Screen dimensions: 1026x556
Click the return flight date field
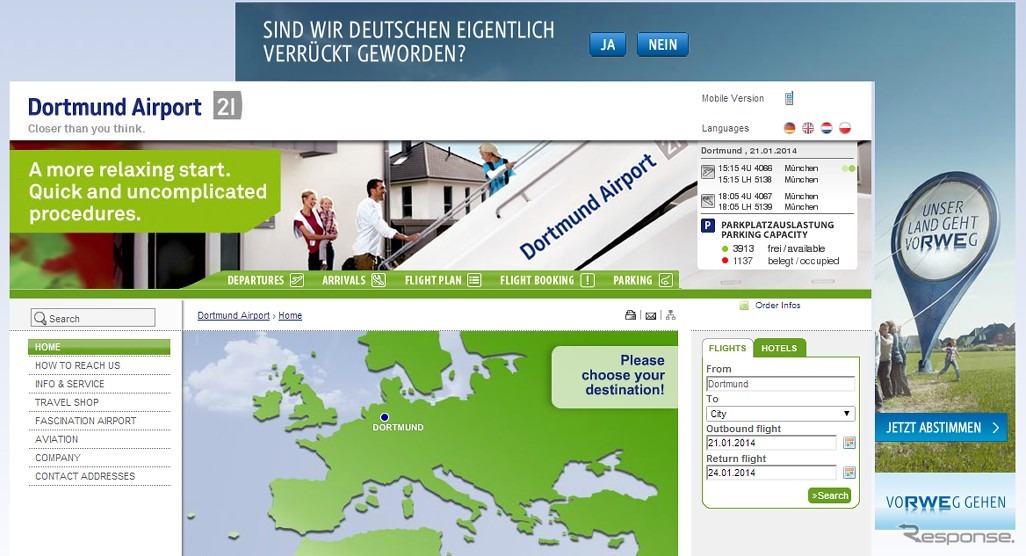[771, 472]
